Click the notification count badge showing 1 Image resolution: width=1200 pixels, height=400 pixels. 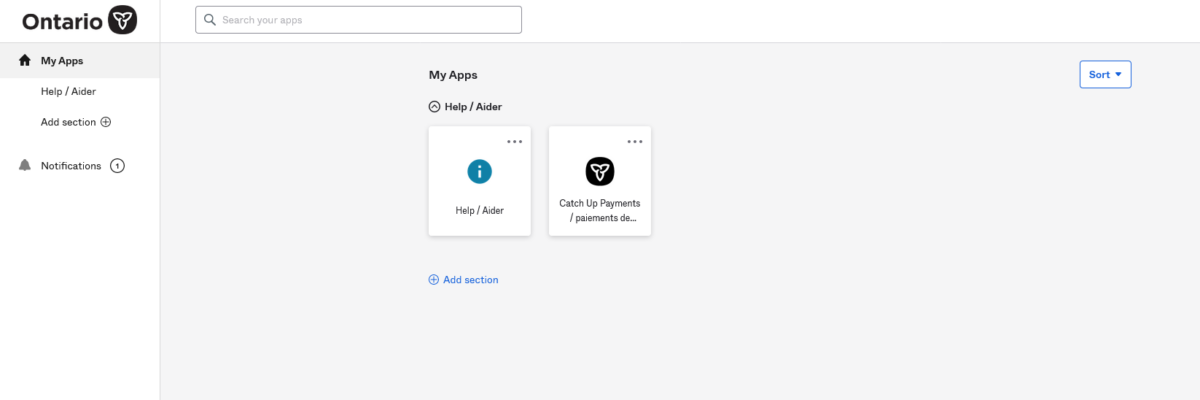(x=117, y=166)
